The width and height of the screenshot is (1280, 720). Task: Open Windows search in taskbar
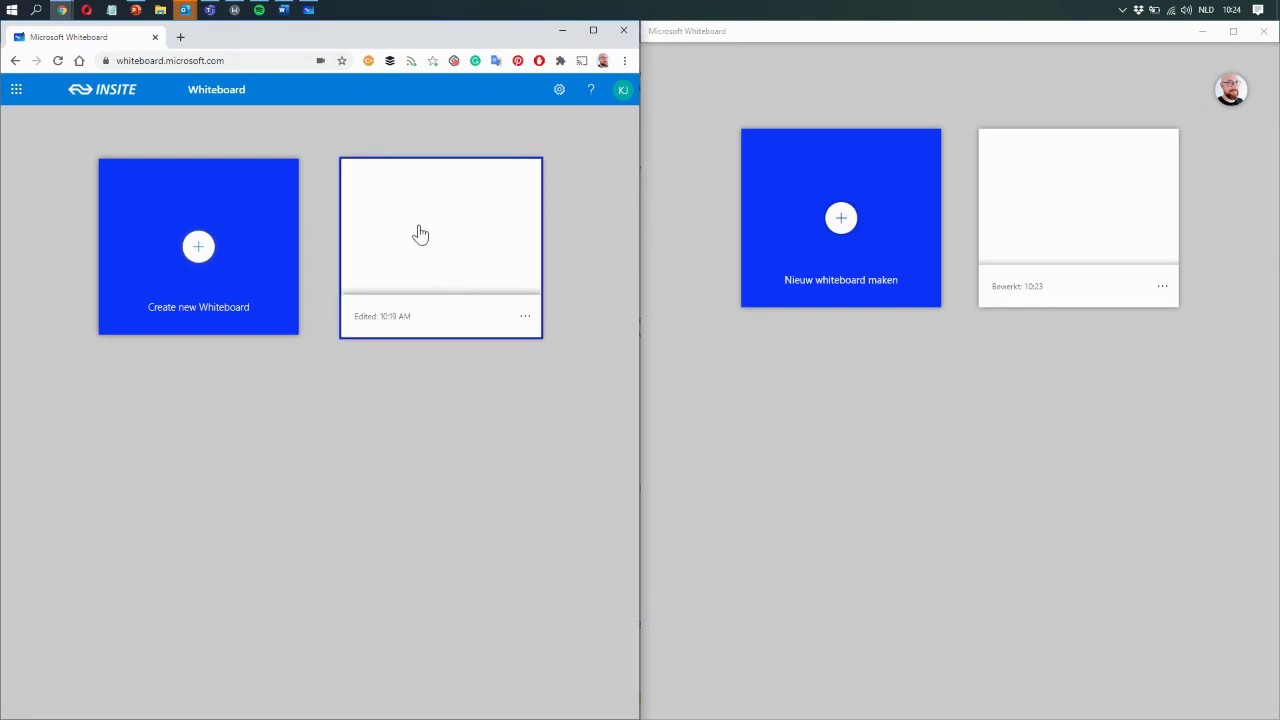point(37,10)
